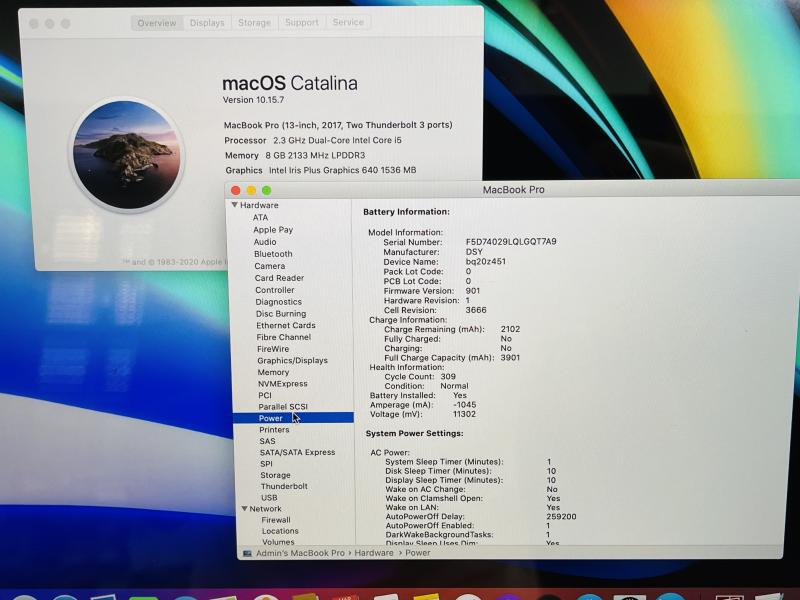Click the Graphics Intel Iris Plus line
The height and width of the screenshot is (600, 800).
point(320,170)
